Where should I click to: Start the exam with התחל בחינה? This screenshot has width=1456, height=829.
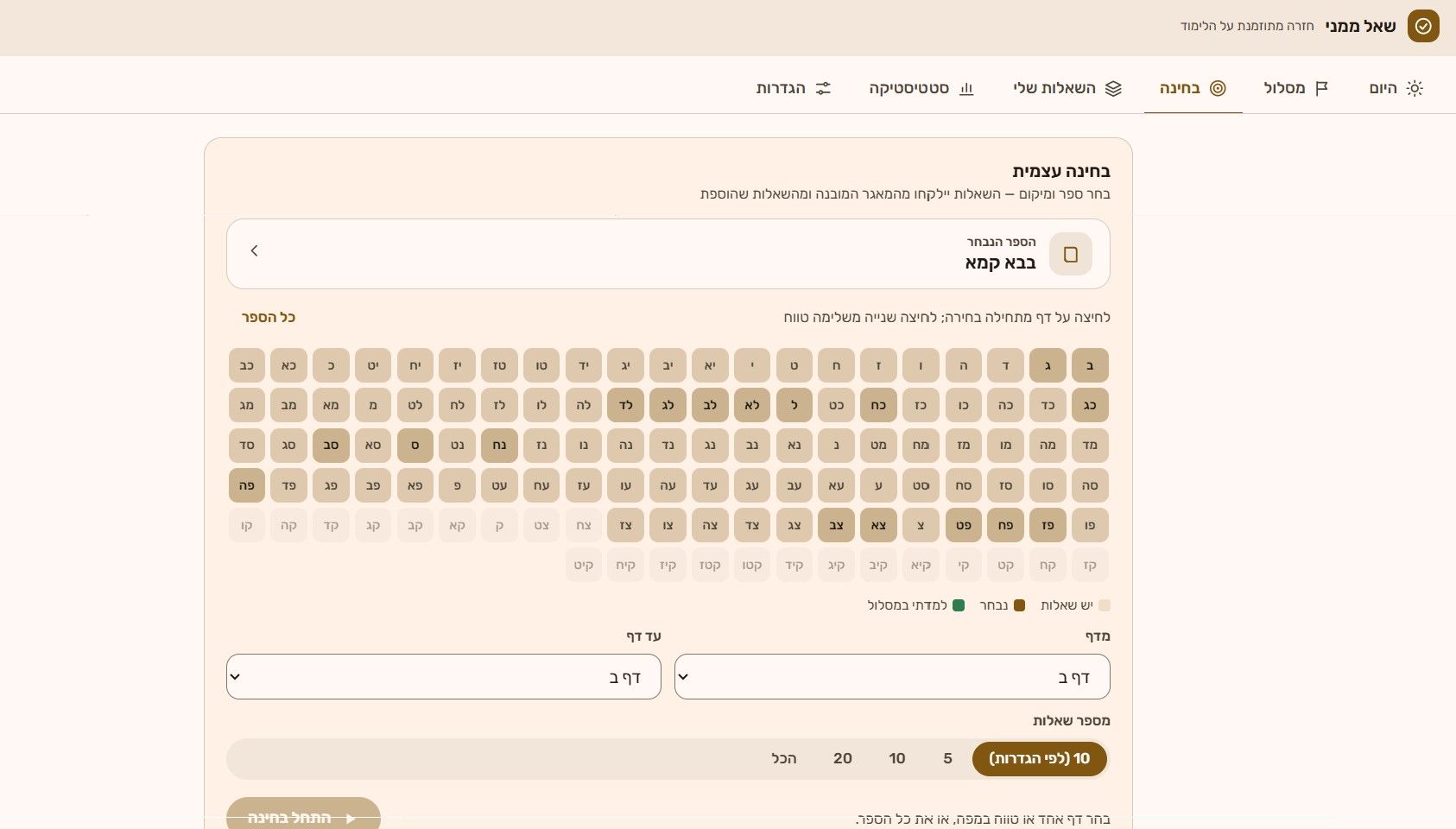click(303, 816)
